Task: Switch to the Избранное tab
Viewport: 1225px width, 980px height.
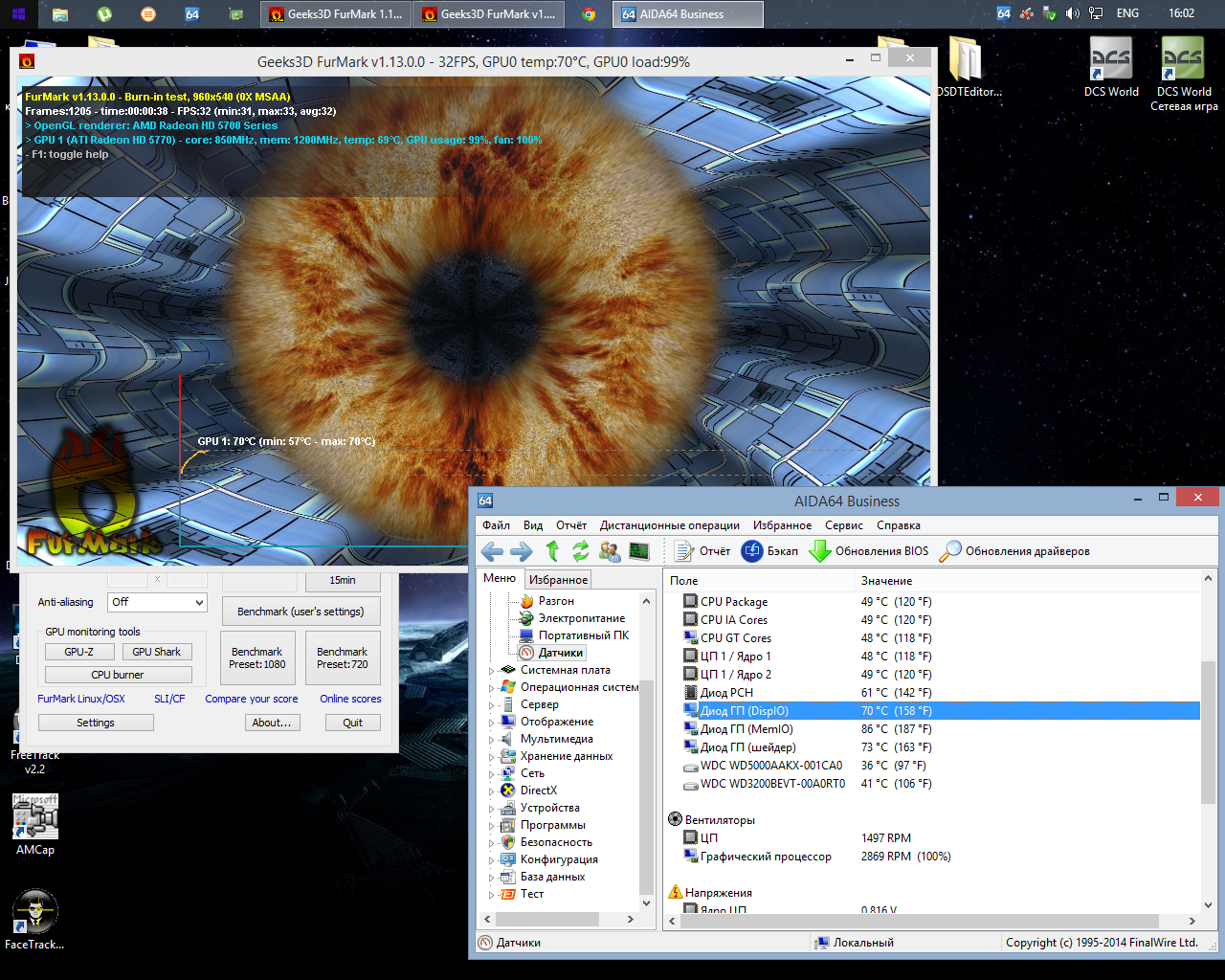Action: [x=558, y=579]
